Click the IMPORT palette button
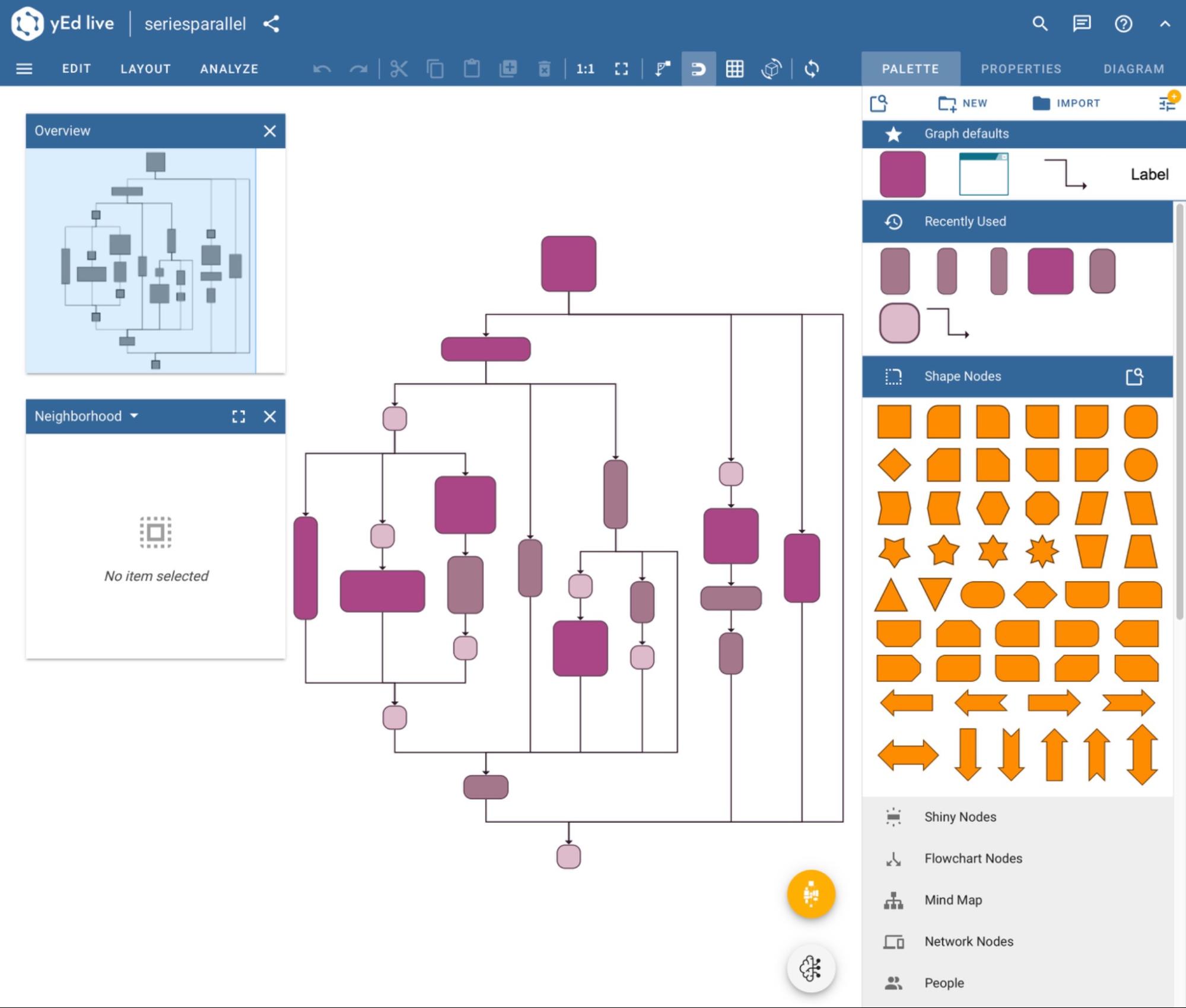Image resolution: width=1186 pixels, height=1008 pixels. 1066,103
